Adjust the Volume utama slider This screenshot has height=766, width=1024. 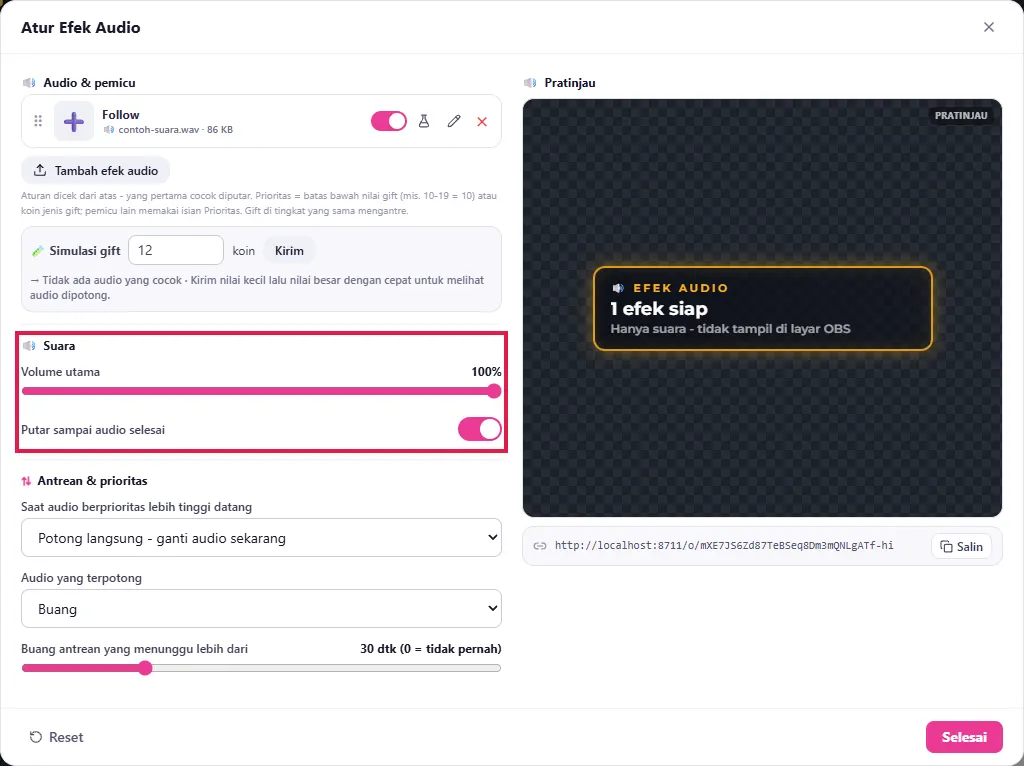[x=261, y=391]
